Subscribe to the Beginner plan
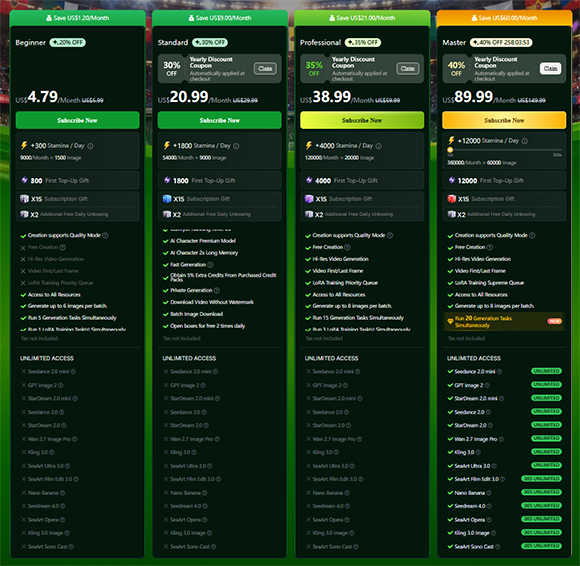 (x=78, y=120)
